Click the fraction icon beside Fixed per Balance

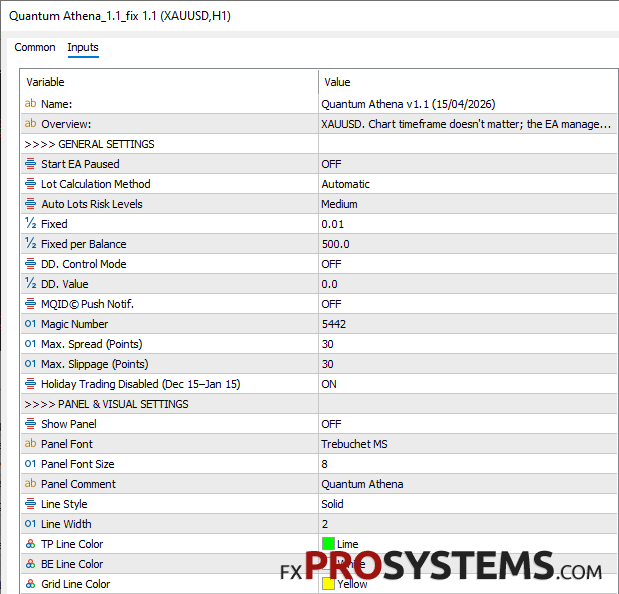30,244
